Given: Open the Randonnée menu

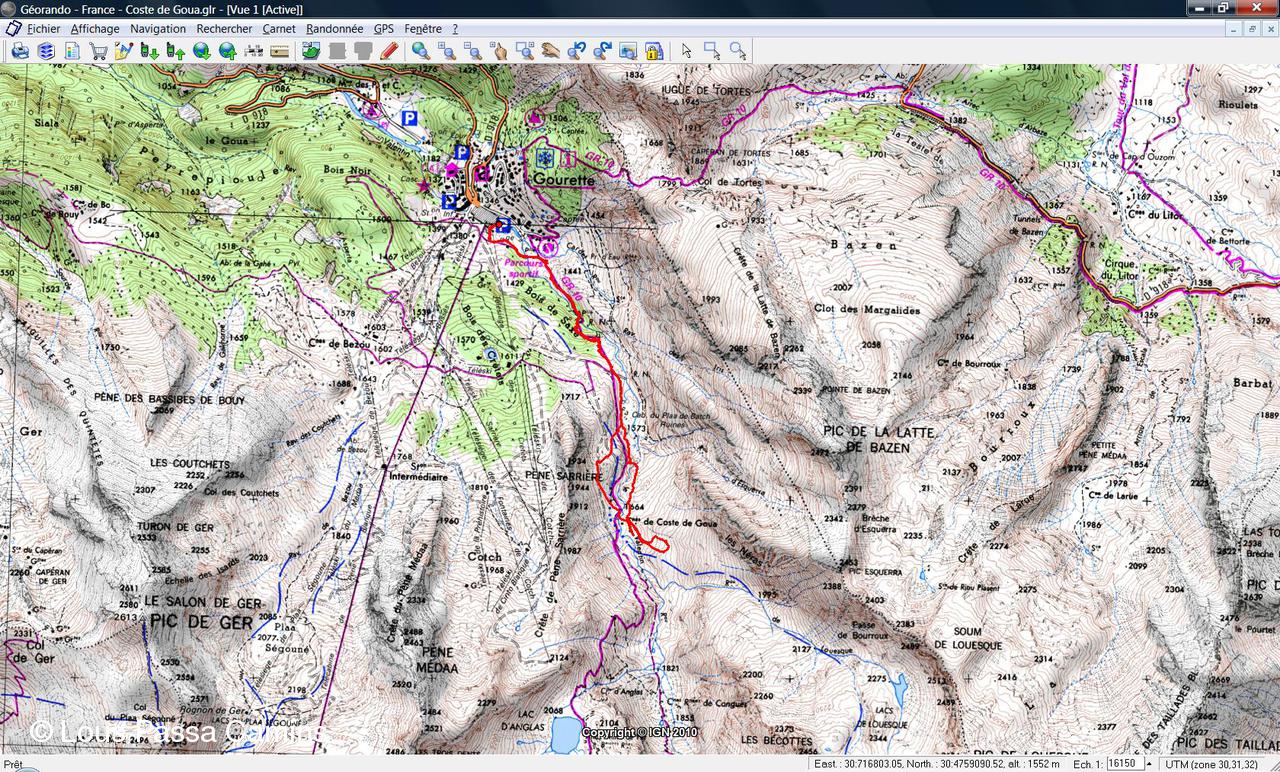Looking at the screenshot, I should click(x=334, y=29).
